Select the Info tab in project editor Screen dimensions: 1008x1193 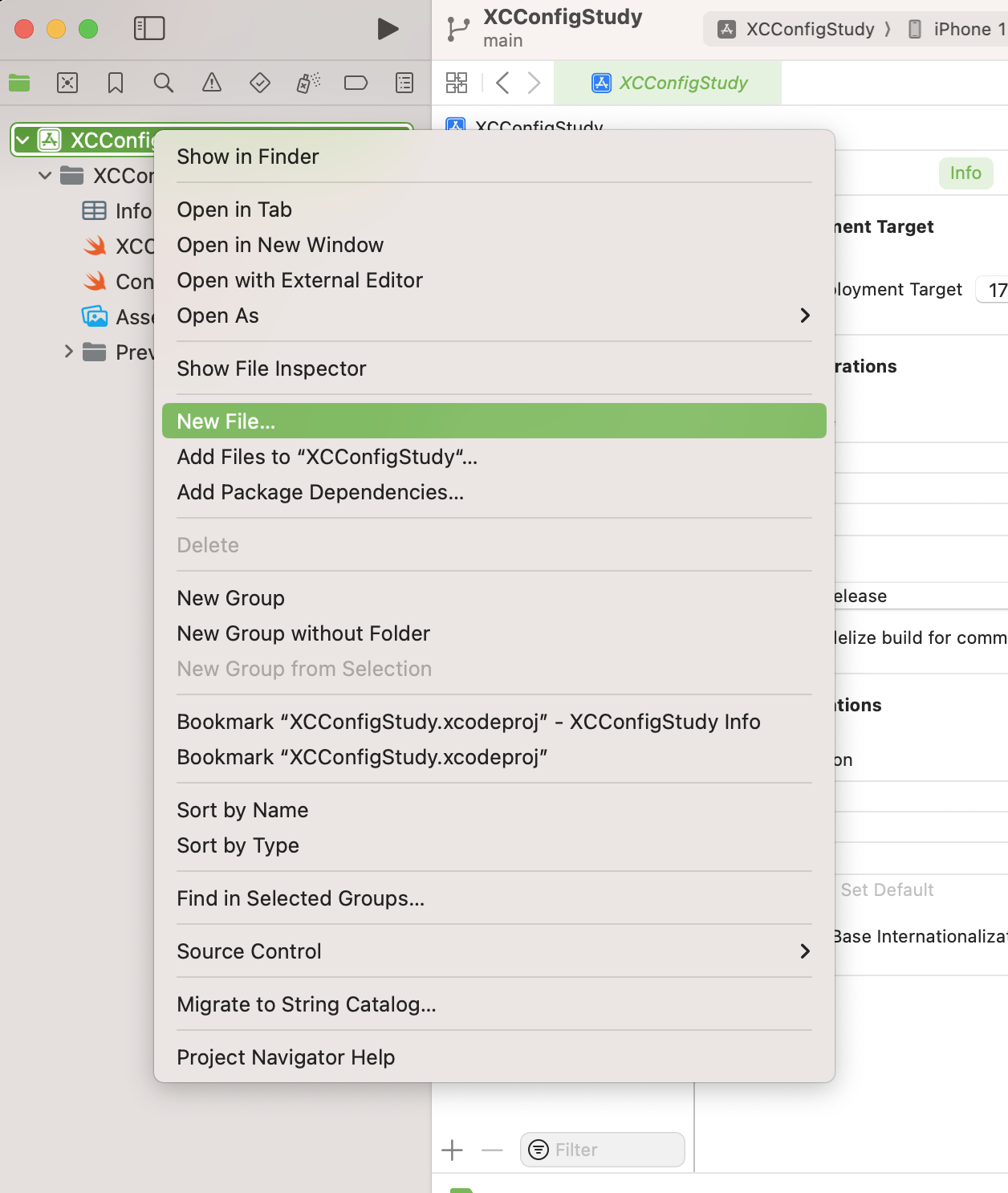965,173
